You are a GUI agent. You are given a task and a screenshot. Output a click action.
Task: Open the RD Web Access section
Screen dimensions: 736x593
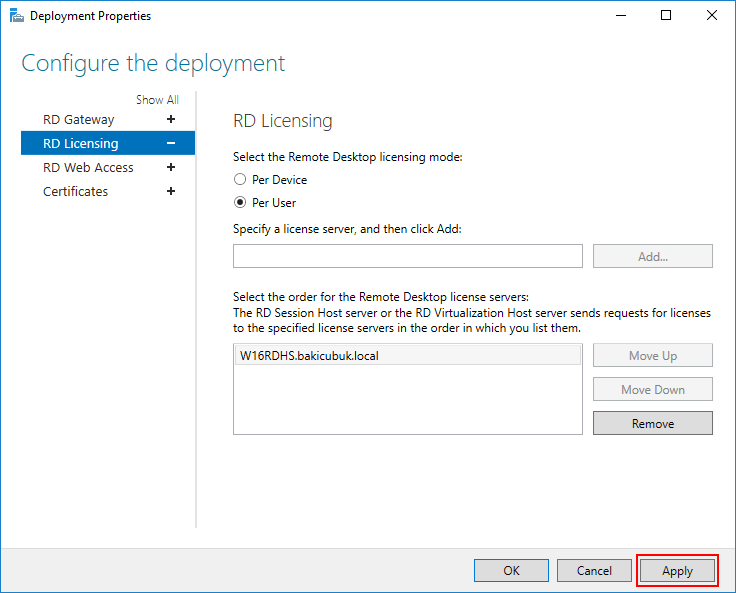pyautogui.click(x=88, y=168)
